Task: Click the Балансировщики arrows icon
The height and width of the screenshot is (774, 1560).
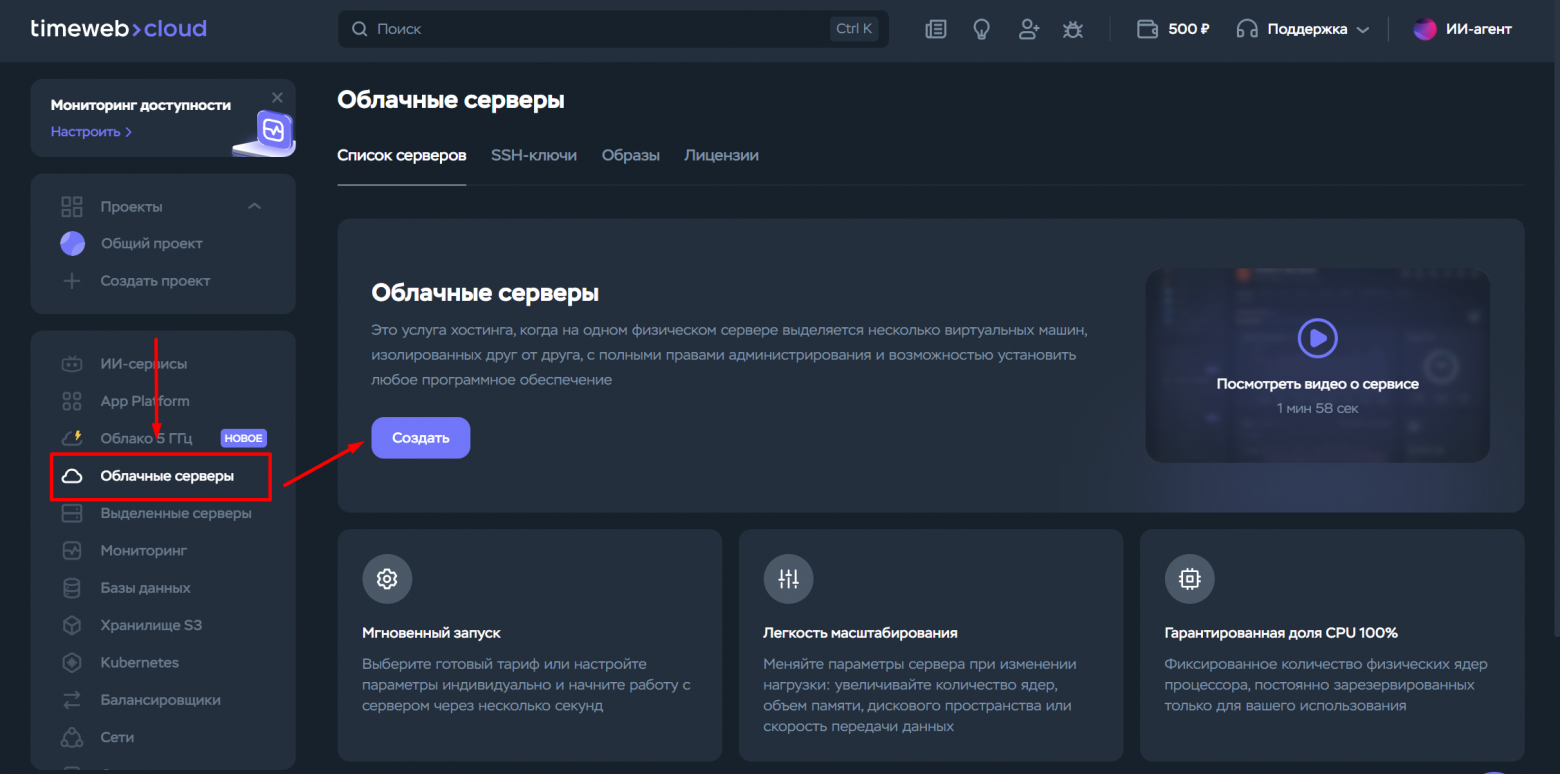Action: [72, 700]
